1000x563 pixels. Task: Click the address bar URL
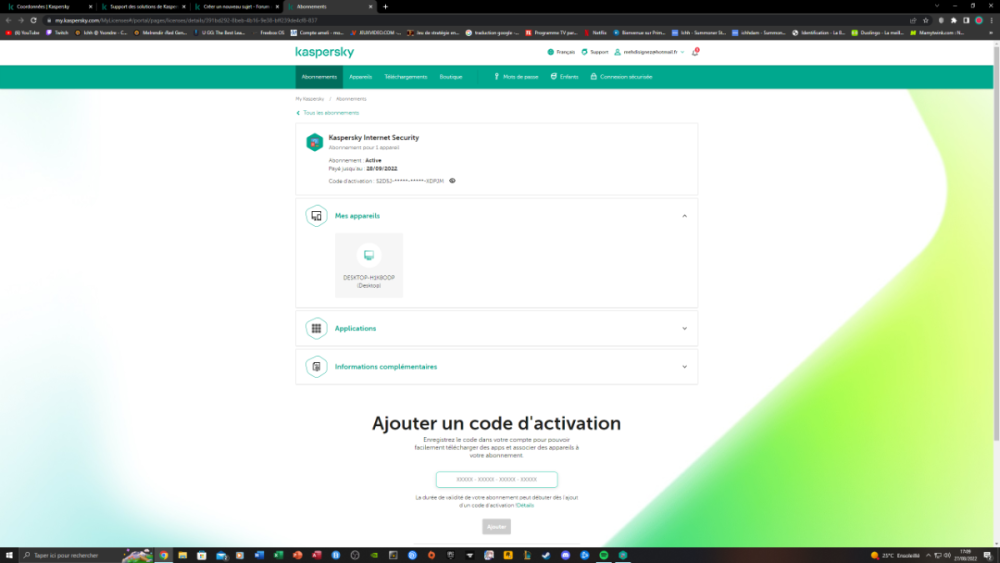186,20
